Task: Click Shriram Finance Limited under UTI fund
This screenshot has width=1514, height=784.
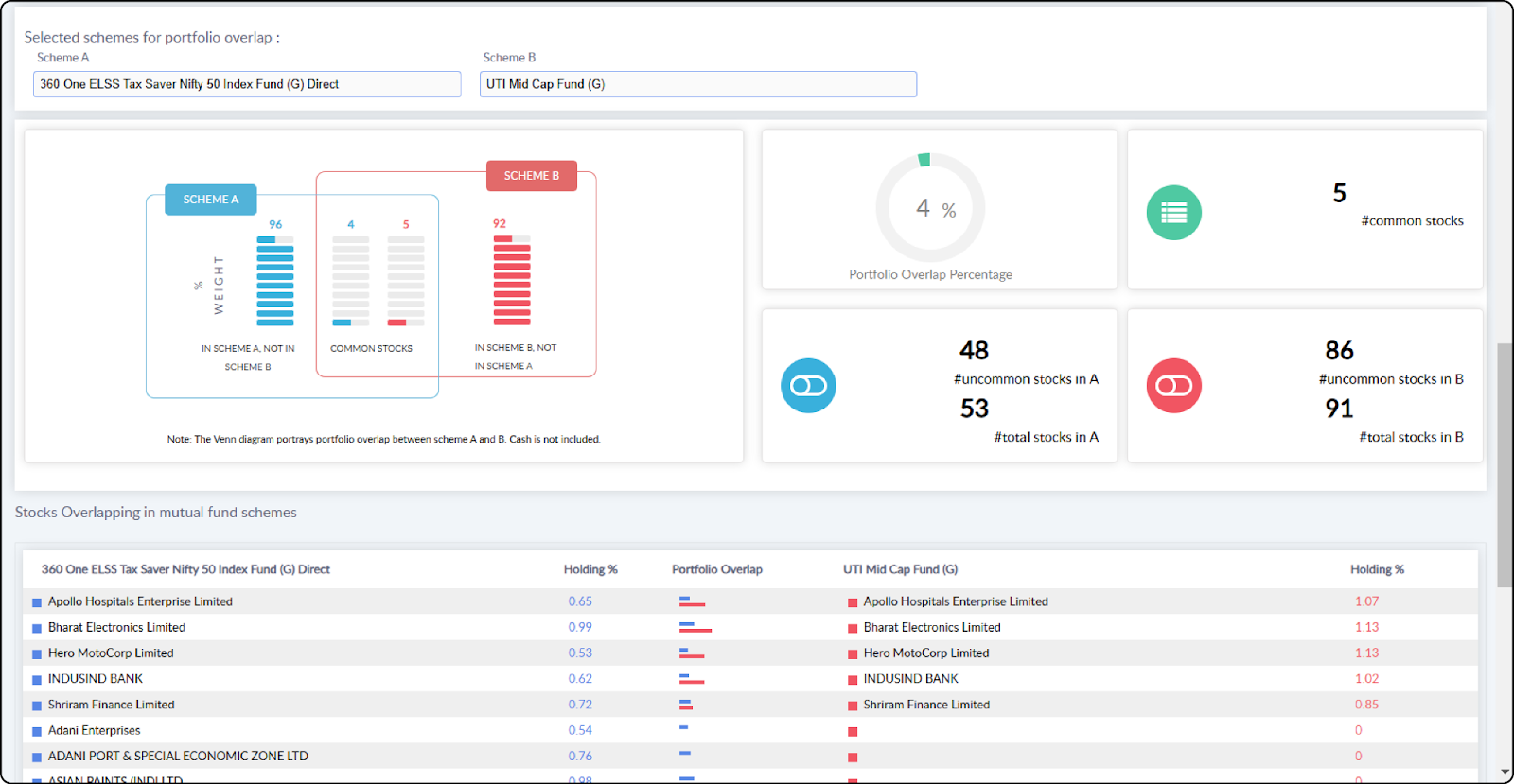Action: pos(926,705)
